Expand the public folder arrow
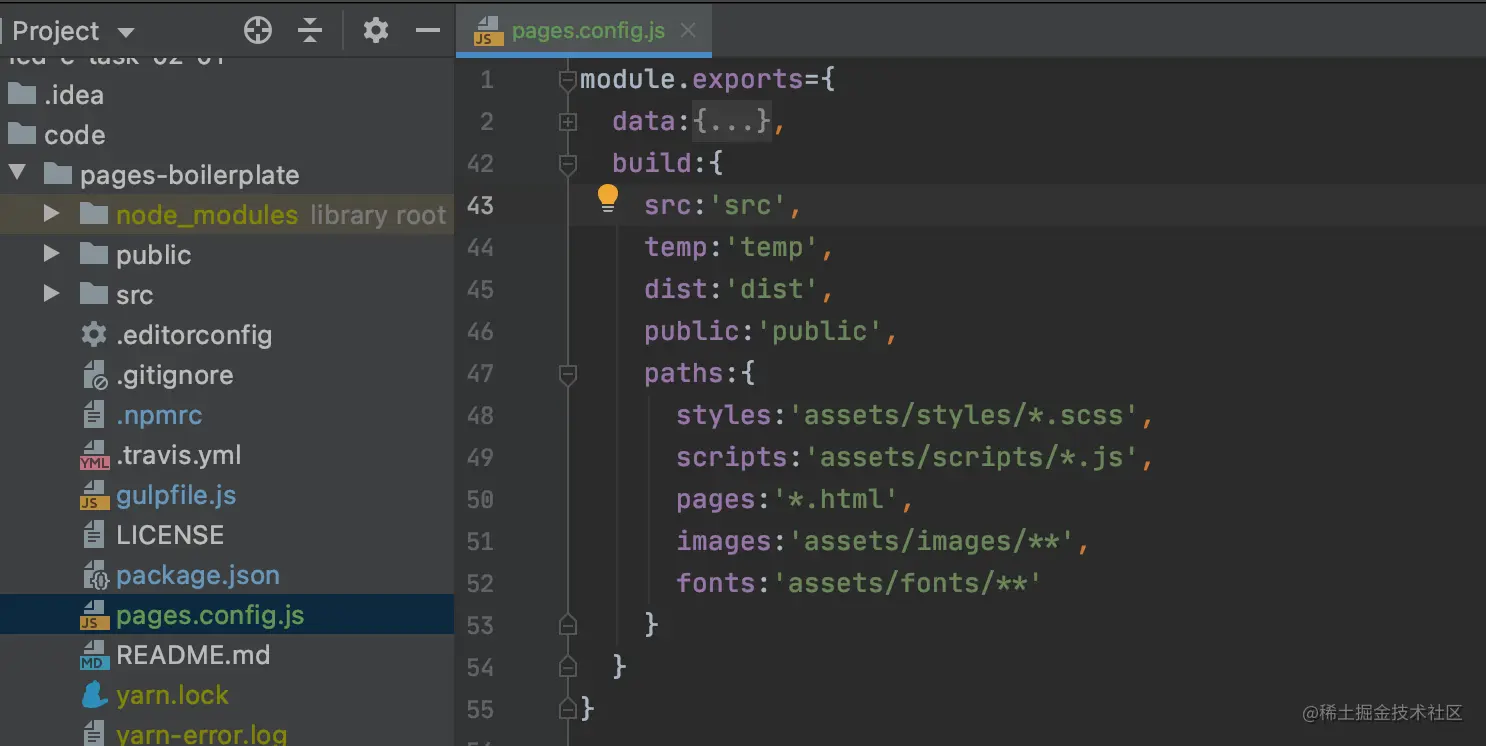Image resolution: width=1486 pixels, height=746 pixels. coord(52,254)
